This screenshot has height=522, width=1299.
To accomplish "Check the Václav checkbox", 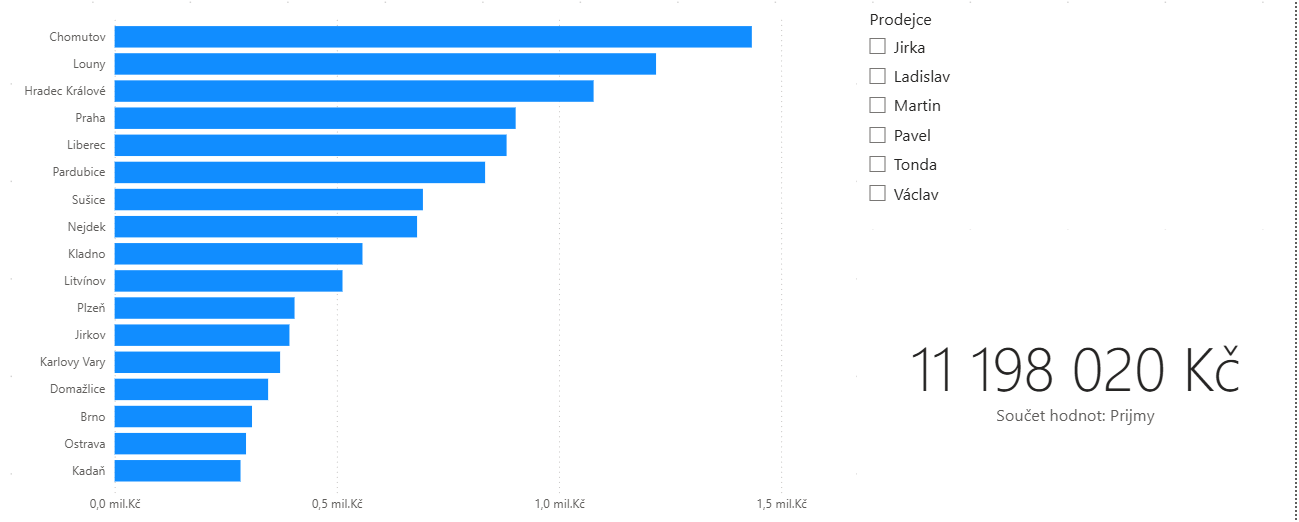I will pos(878,194).
